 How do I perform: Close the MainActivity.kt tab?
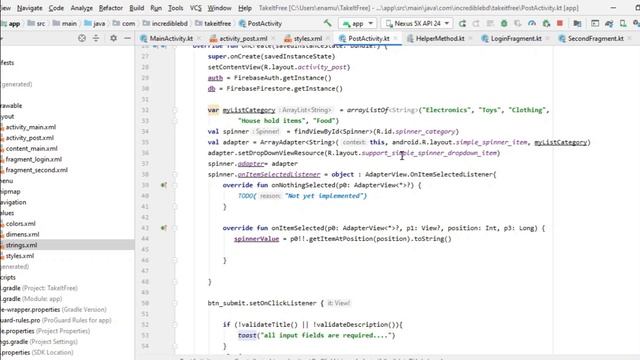click(199, 39)
